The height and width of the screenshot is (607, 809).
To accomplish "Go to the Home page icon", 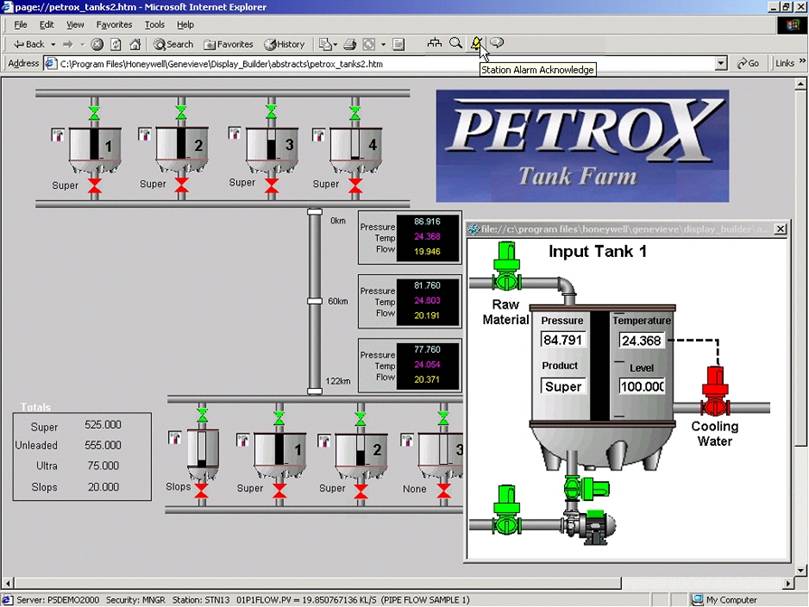I will pos(135,44).
